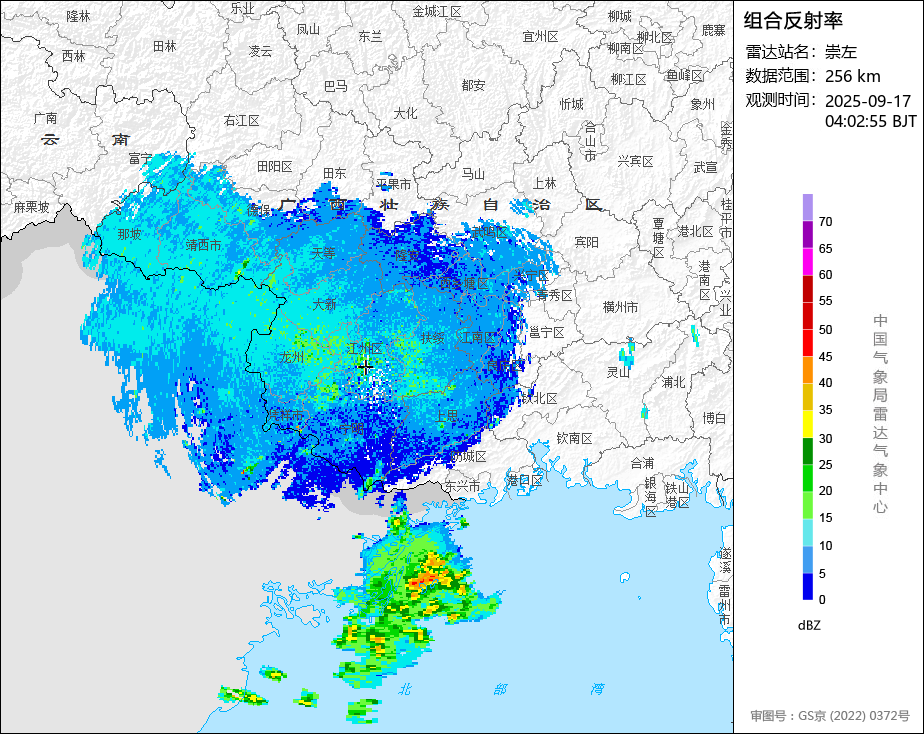This screenshot has height=734, width=924.
Task: Click the 平果市 label
Action: pos(394,184)
